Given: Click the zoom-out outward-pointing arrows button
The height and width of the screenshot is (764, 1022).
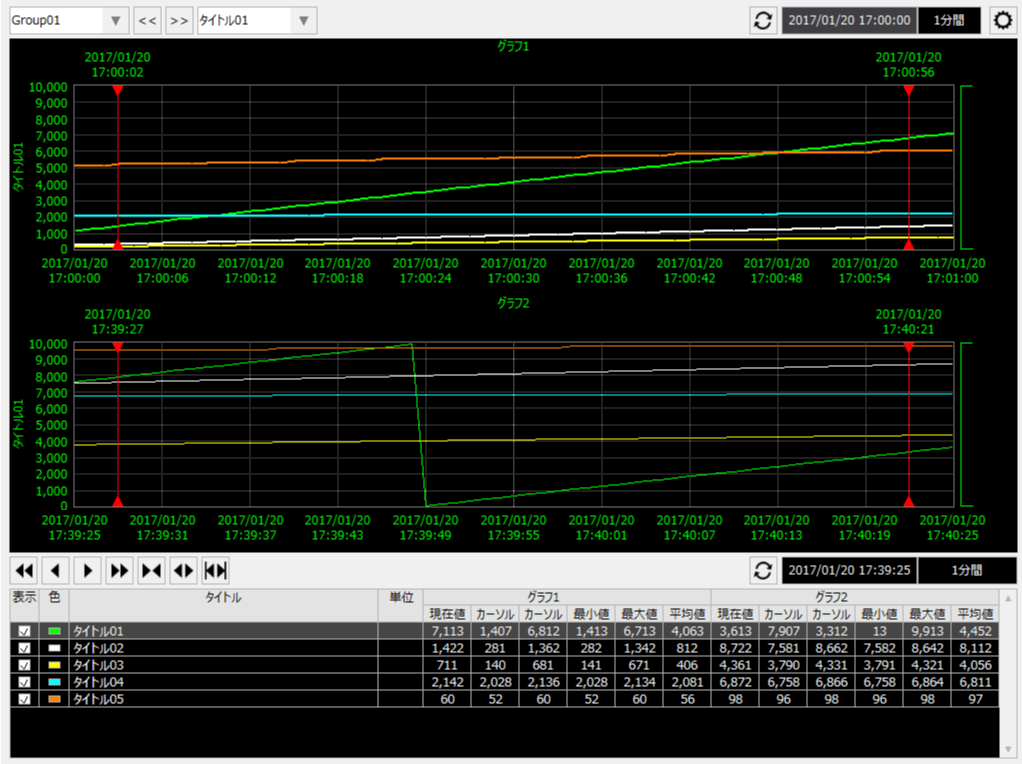Looking at the screenshot, I should 184,570.
